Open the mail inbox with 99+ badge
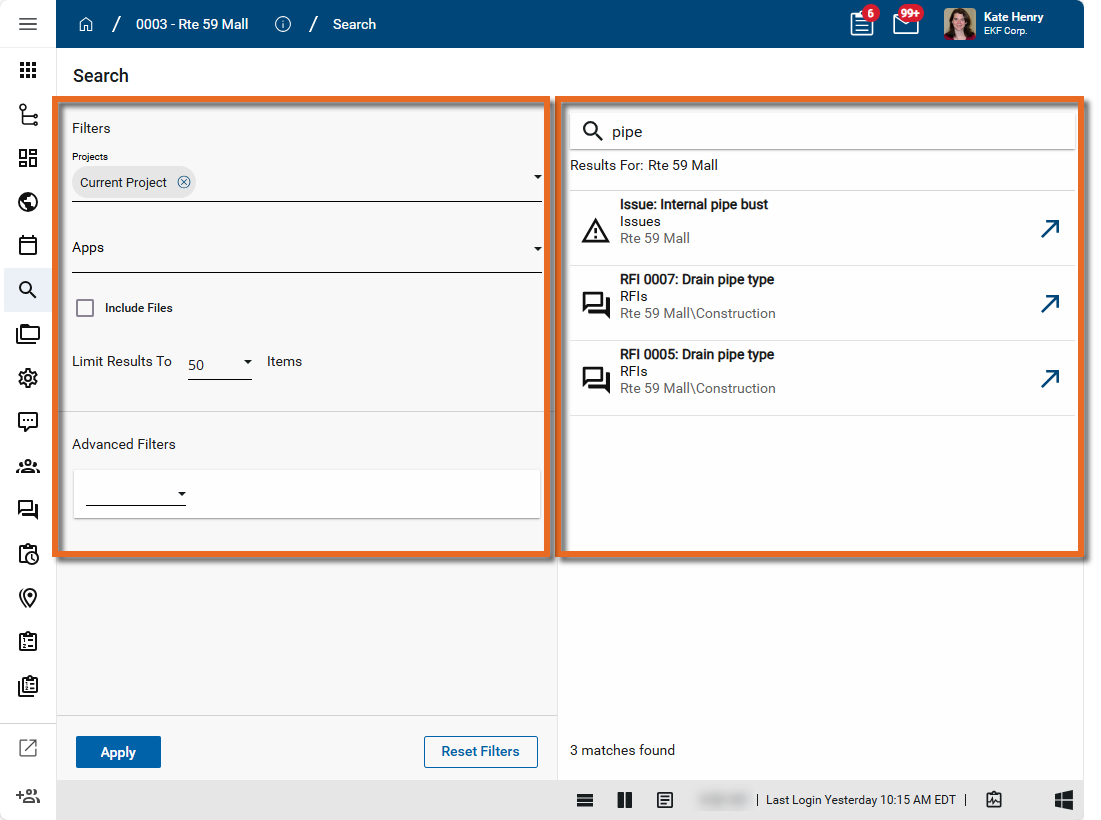 click(x=905, y=24)
